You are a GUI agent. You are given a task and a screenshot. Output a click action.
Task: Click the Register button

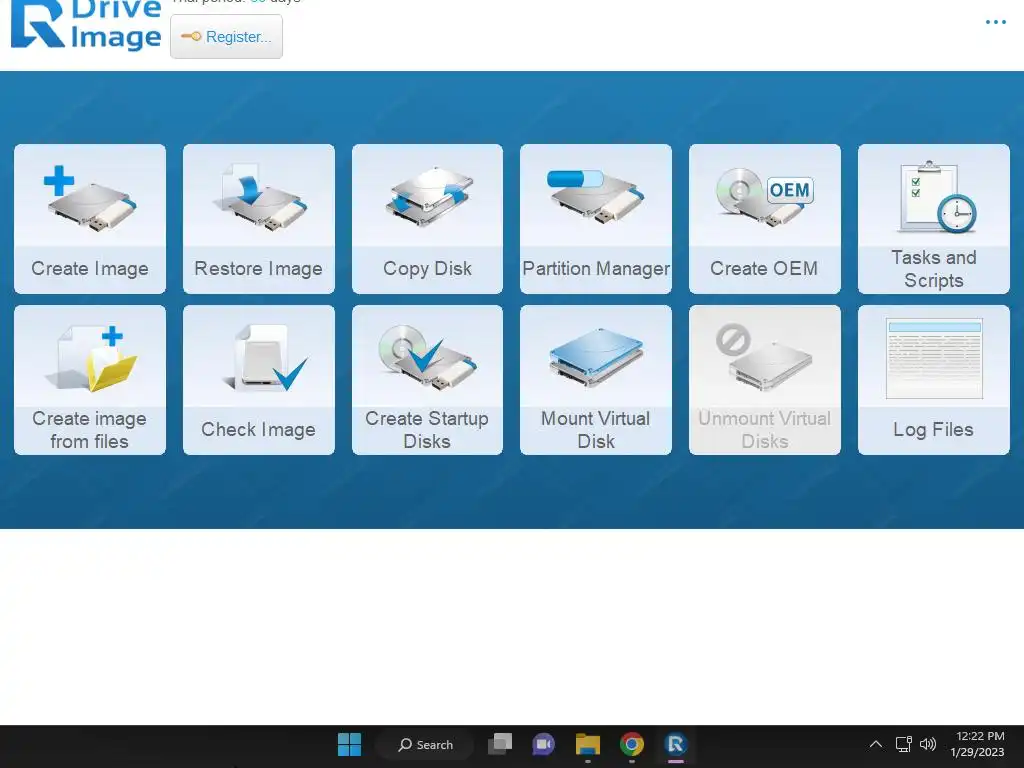227,37
